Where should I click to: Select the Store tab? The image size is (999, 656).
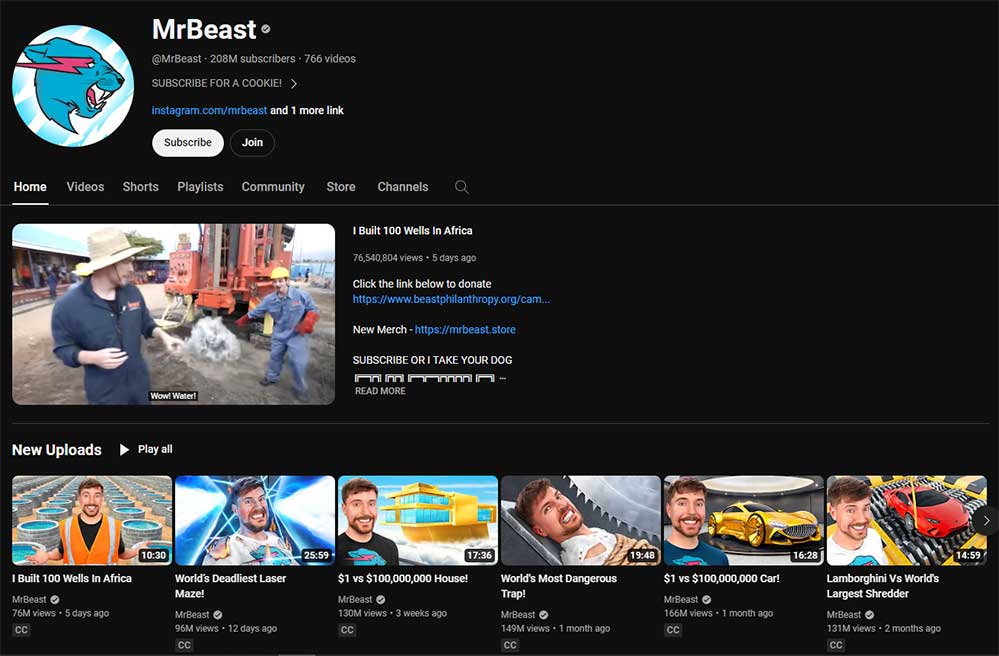[x=341, y=187]
